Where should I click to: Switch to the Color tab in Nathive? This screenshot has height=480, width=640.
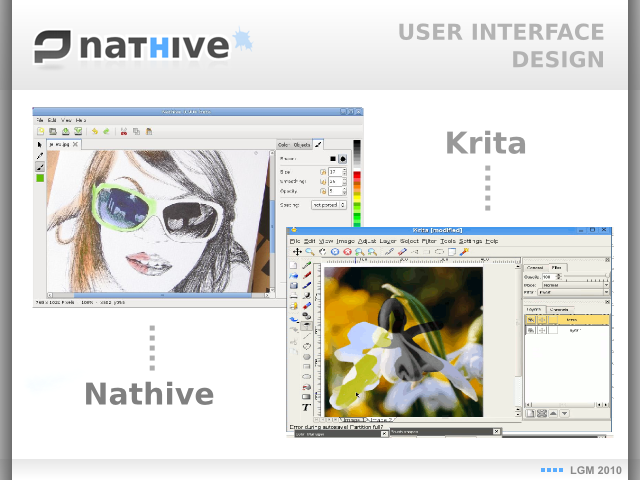(x=284, y=145)
